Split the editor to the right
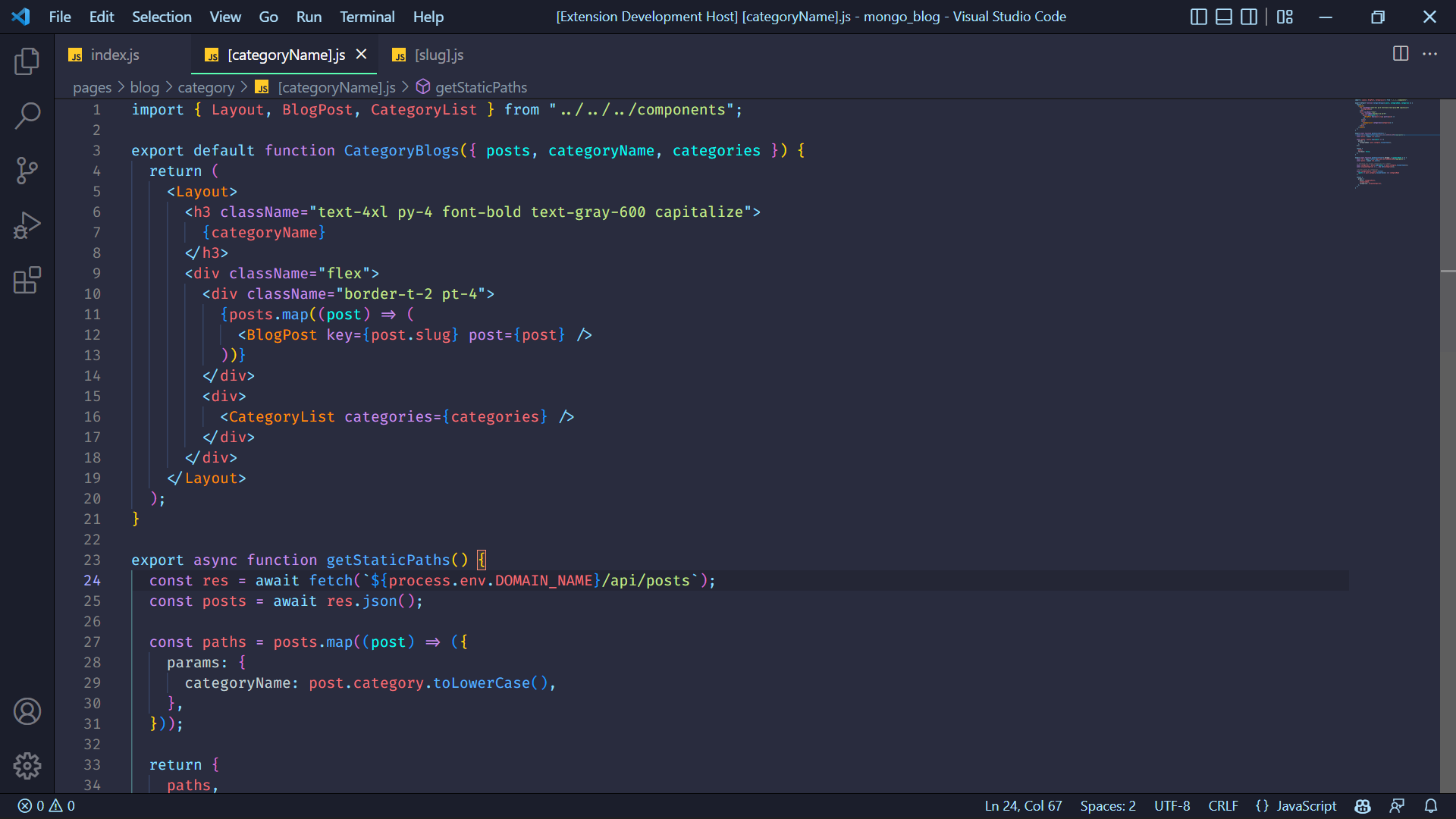The height and width of the screenshot is (819, 1456). 1401,54
